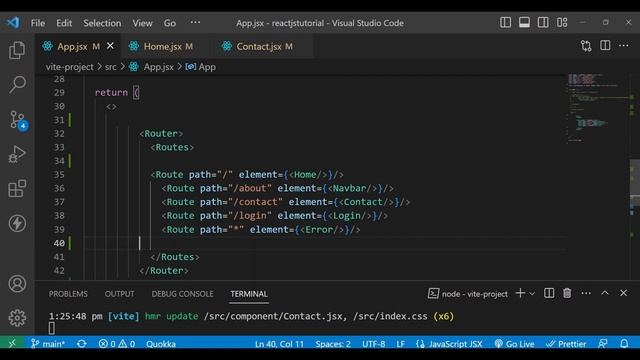Screen dimensions: 640x360
Task: Close the App.jsx tab
Action: click(110, 46)
